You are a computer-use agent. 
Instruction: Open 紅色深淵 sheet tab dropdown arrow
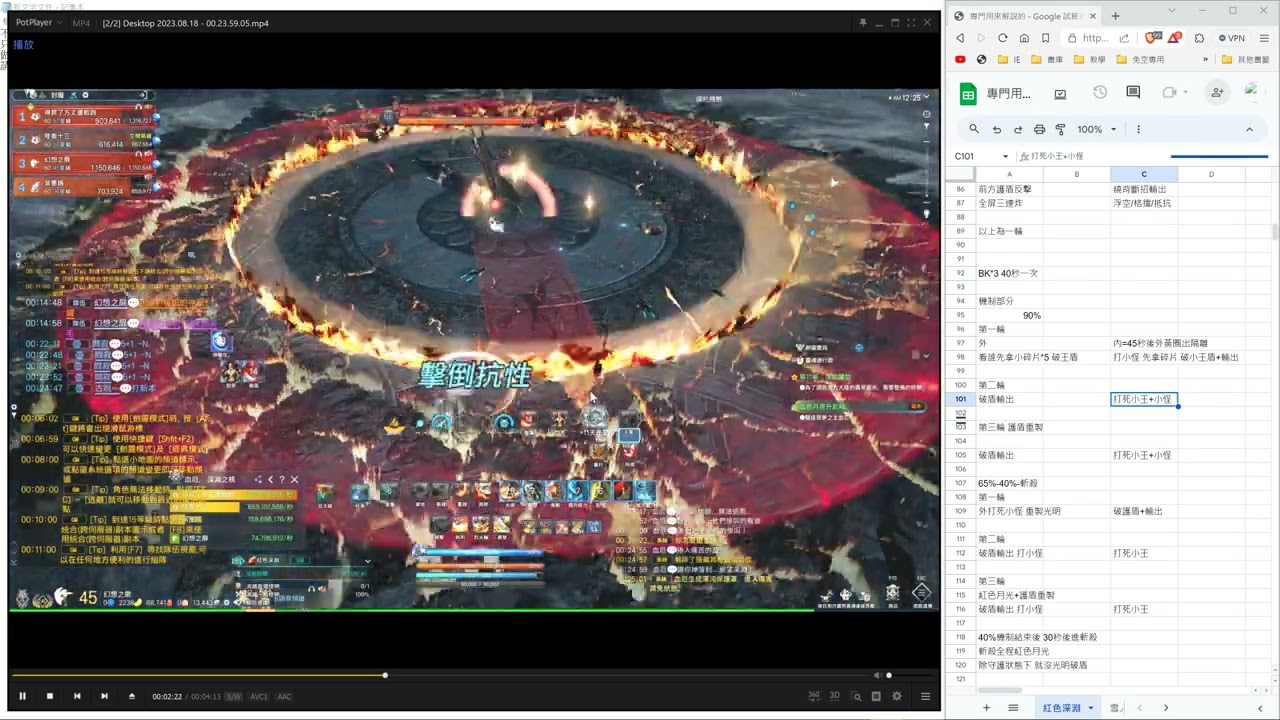tap(1090, 708)
